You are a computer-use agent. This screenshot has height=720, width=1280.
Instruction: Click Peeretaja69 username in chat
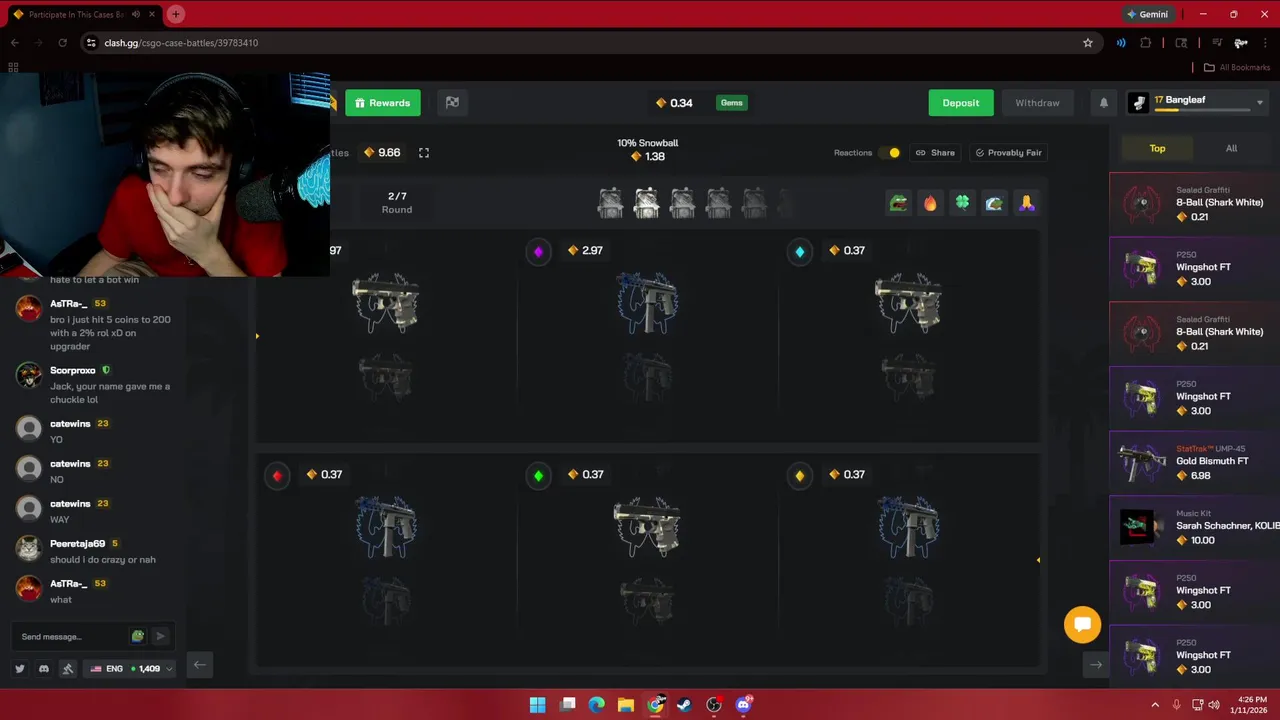pyautogui.click(x=77, y=544)
